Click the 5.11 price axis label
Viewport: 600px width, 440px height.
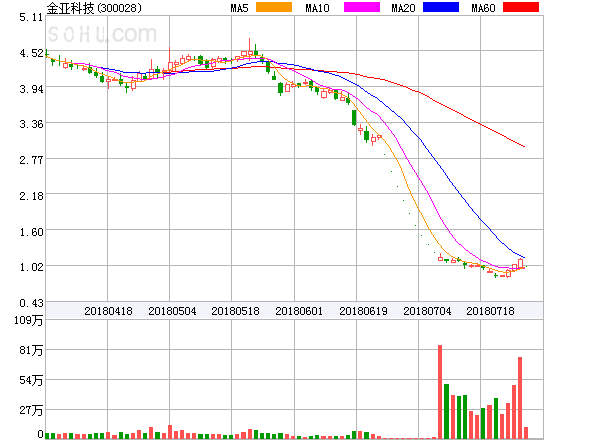(x=31, y=17)
